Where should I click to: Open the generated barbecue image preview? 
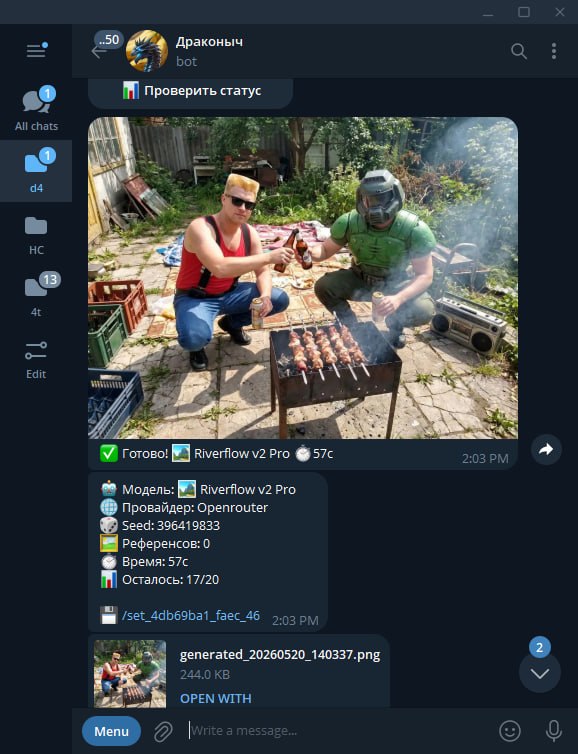coord(303,278)
